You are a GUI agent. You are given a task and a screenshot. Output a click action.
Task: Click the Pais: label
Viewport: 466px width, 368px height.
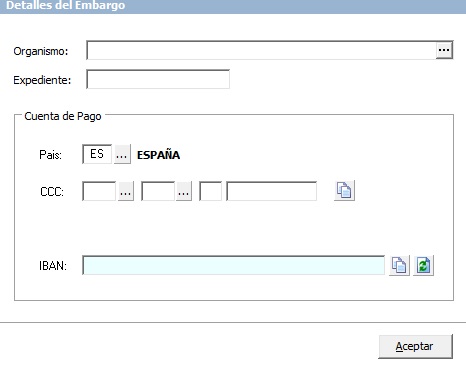[50, 155]
